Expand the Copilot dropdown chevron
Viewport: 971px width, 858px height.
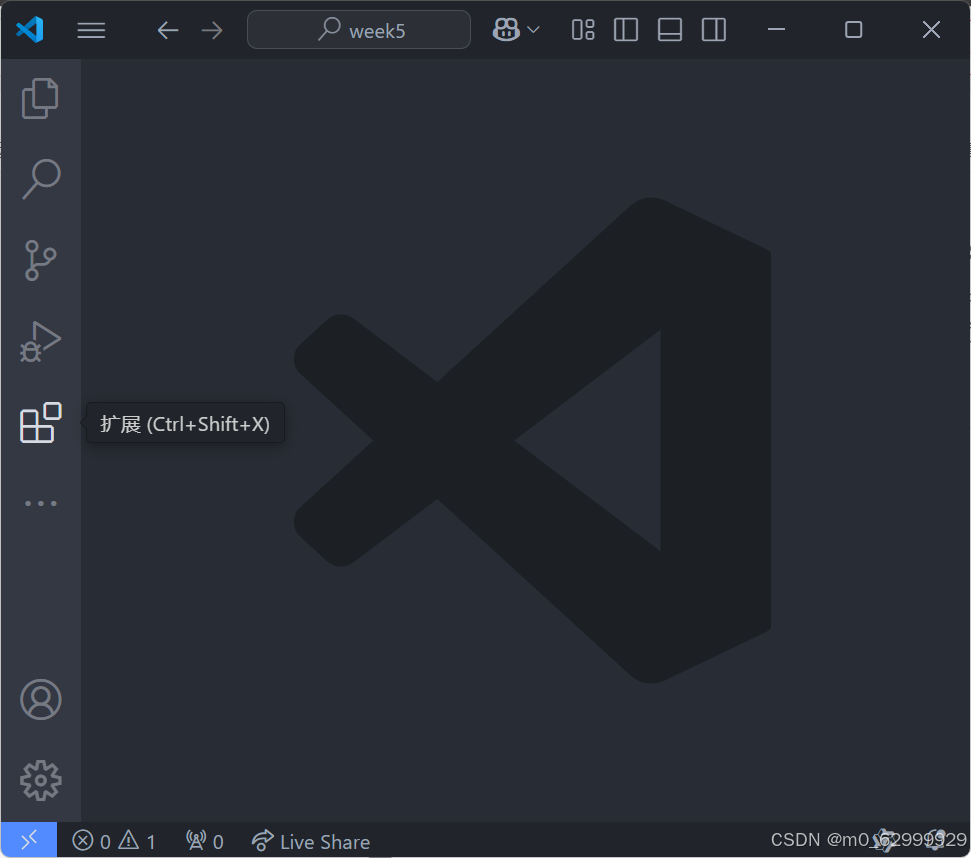pyautogui.click(x=533, y=30)
